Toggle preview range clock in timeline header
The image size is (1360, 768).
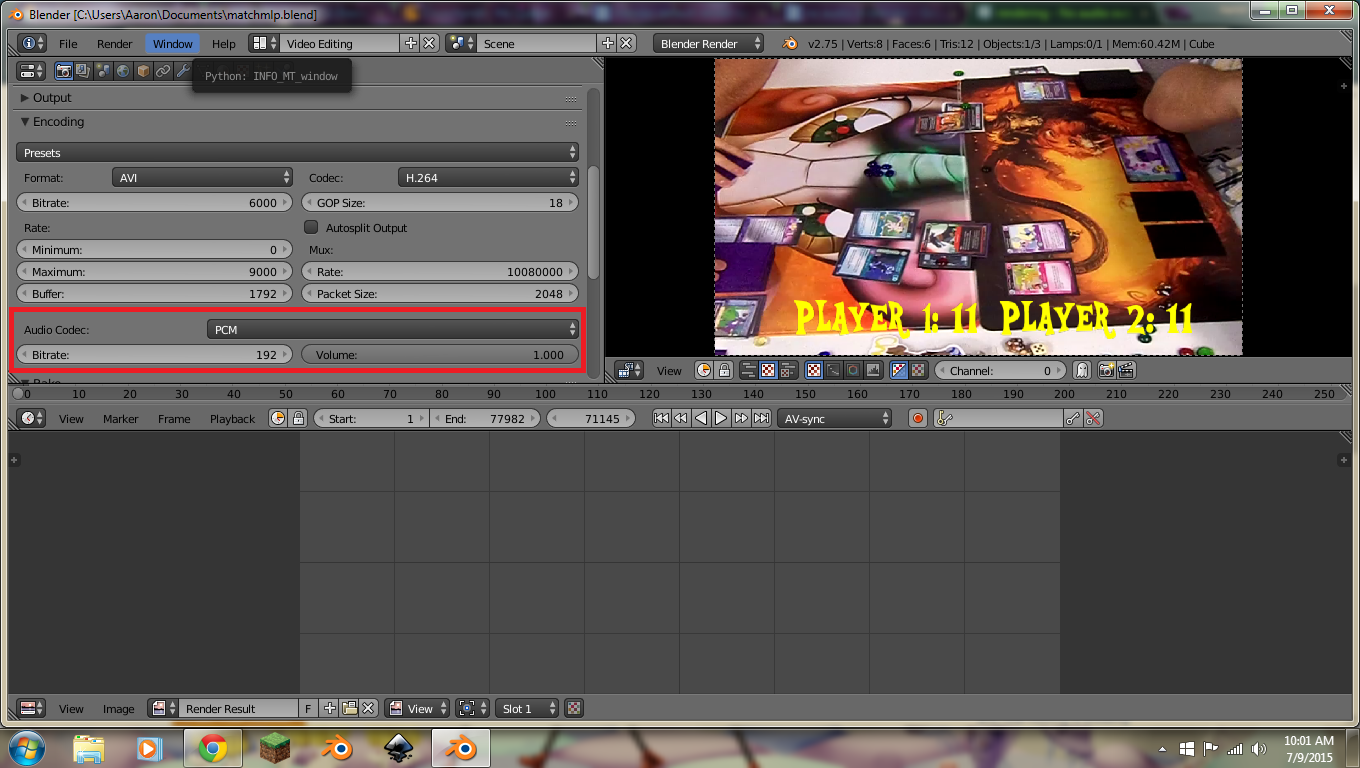coord(278,418)
